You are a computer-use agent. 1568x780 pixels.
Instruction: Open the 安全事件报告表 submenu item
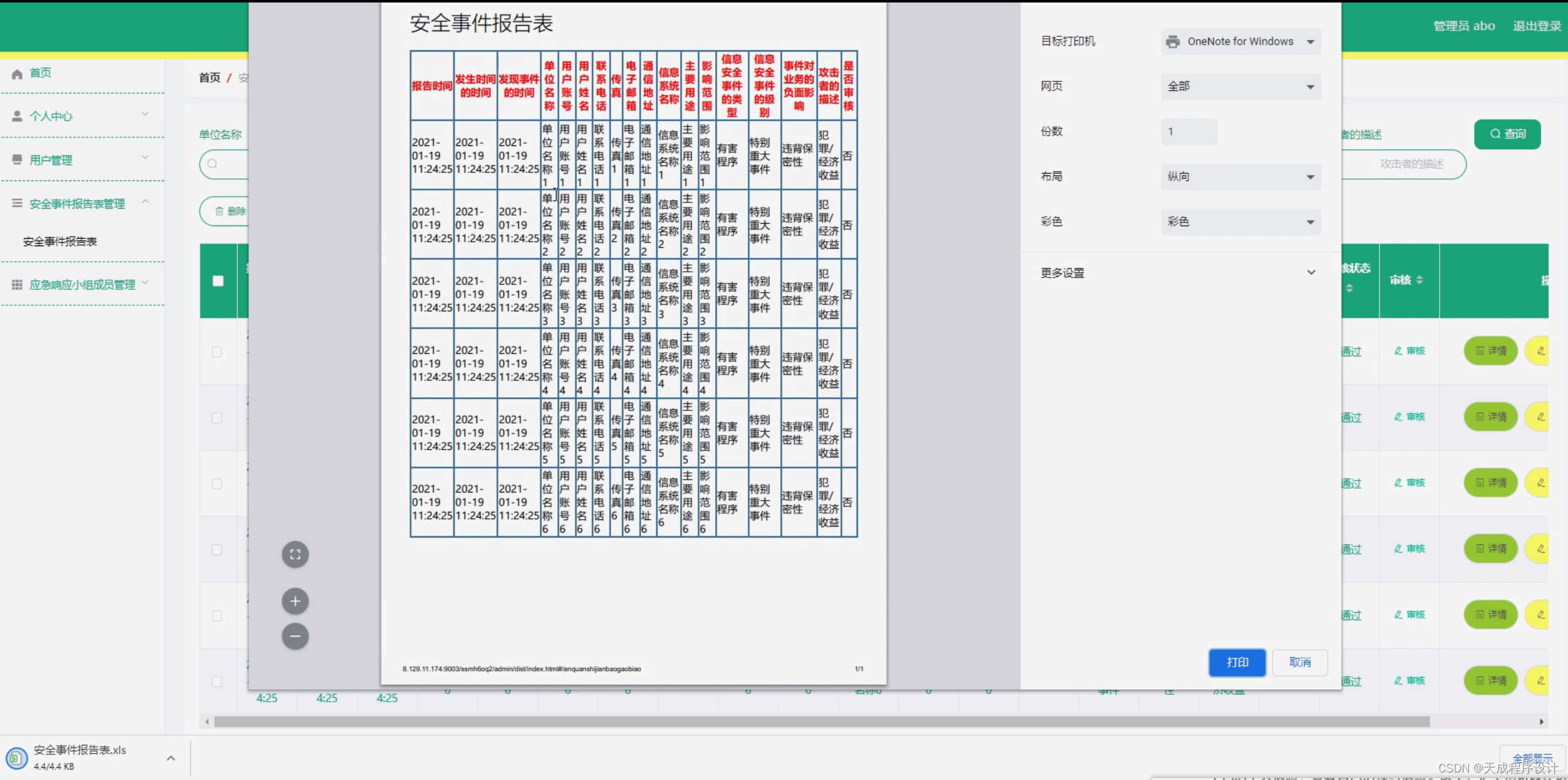click(x=60, y=242)
